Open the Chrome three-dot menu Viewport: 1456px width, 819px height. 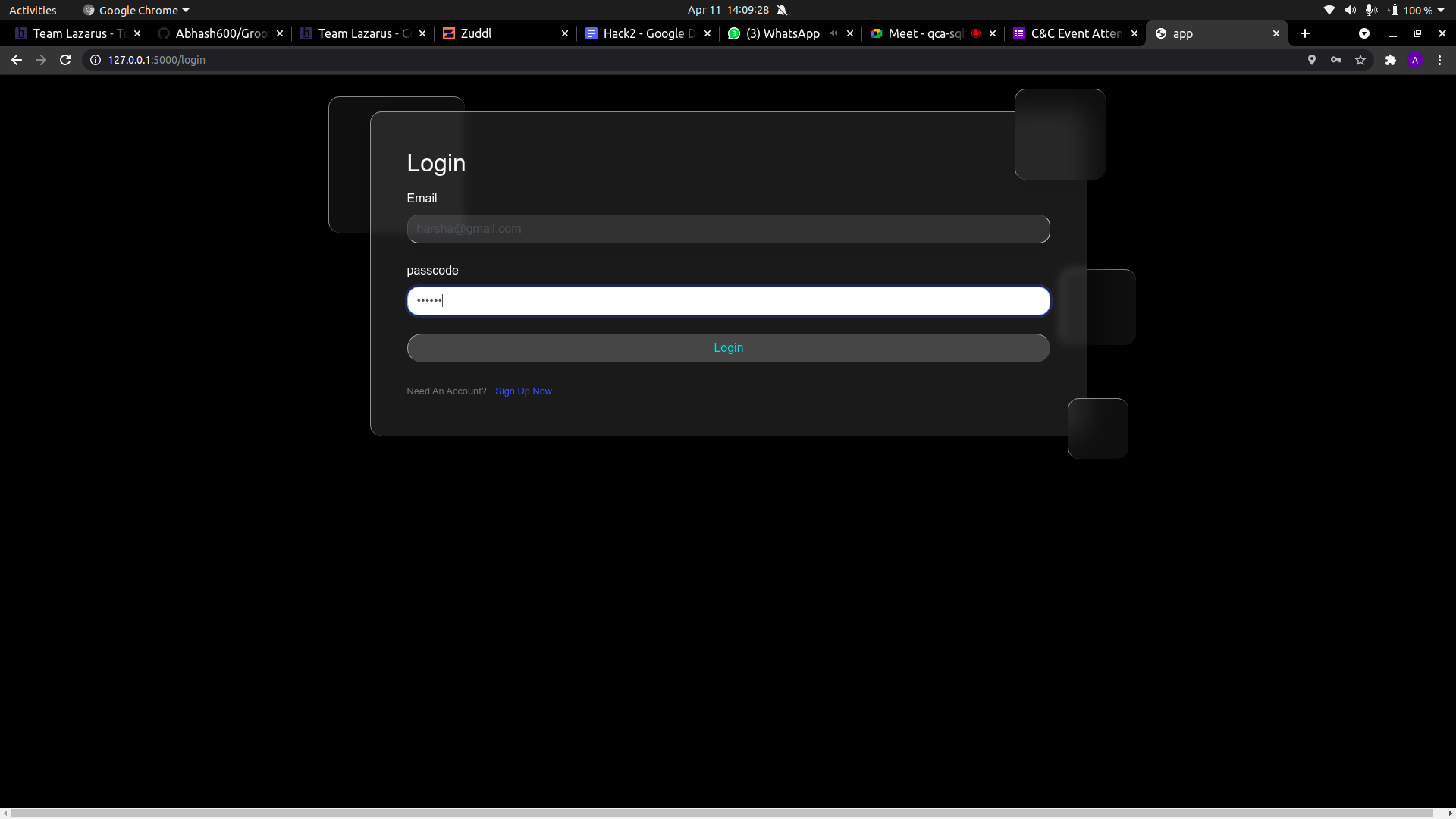[1440, 60]
